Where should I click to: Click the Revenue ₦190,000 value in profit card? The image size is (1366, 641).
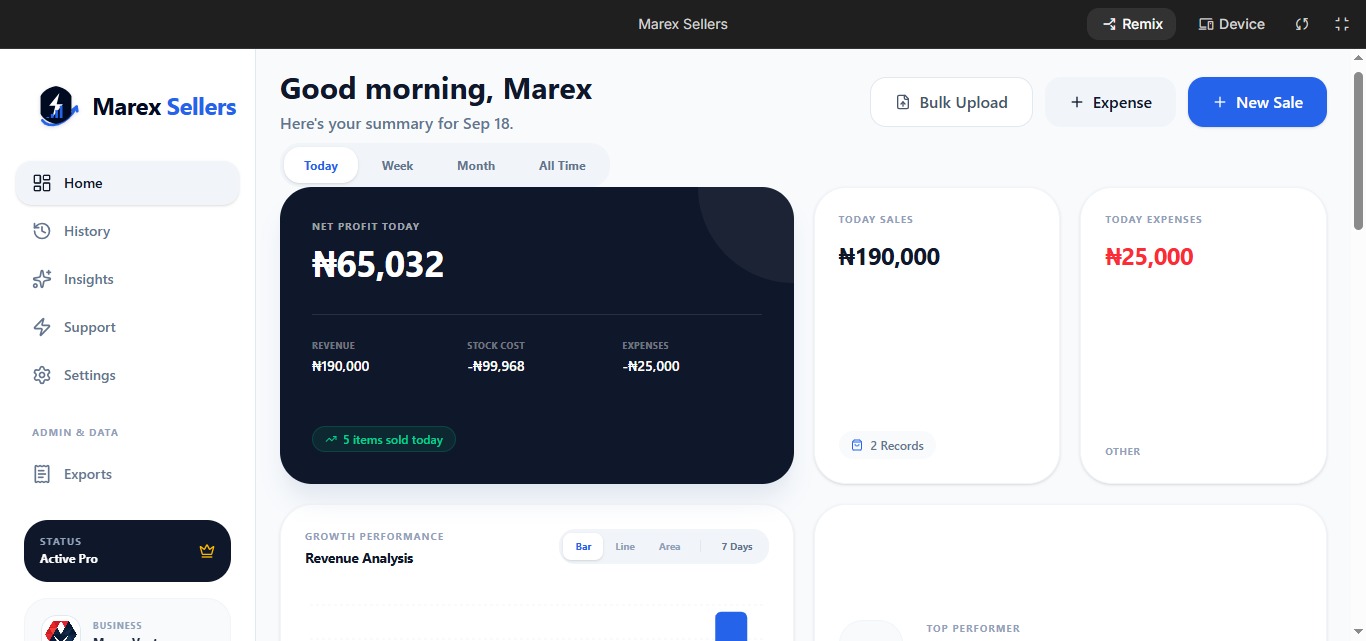[x=340, y=366]
